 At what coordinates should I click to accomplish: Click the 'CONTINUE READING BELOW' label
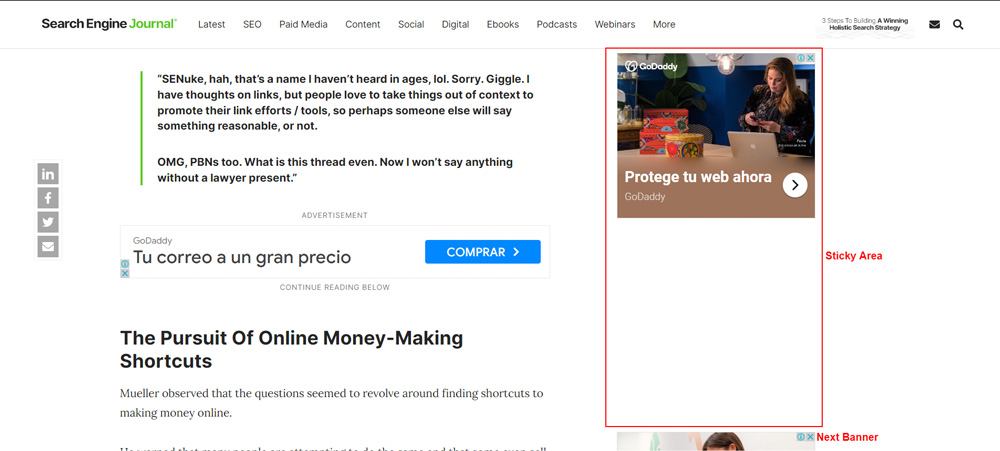pyautogui.click(x=335, y=288)
